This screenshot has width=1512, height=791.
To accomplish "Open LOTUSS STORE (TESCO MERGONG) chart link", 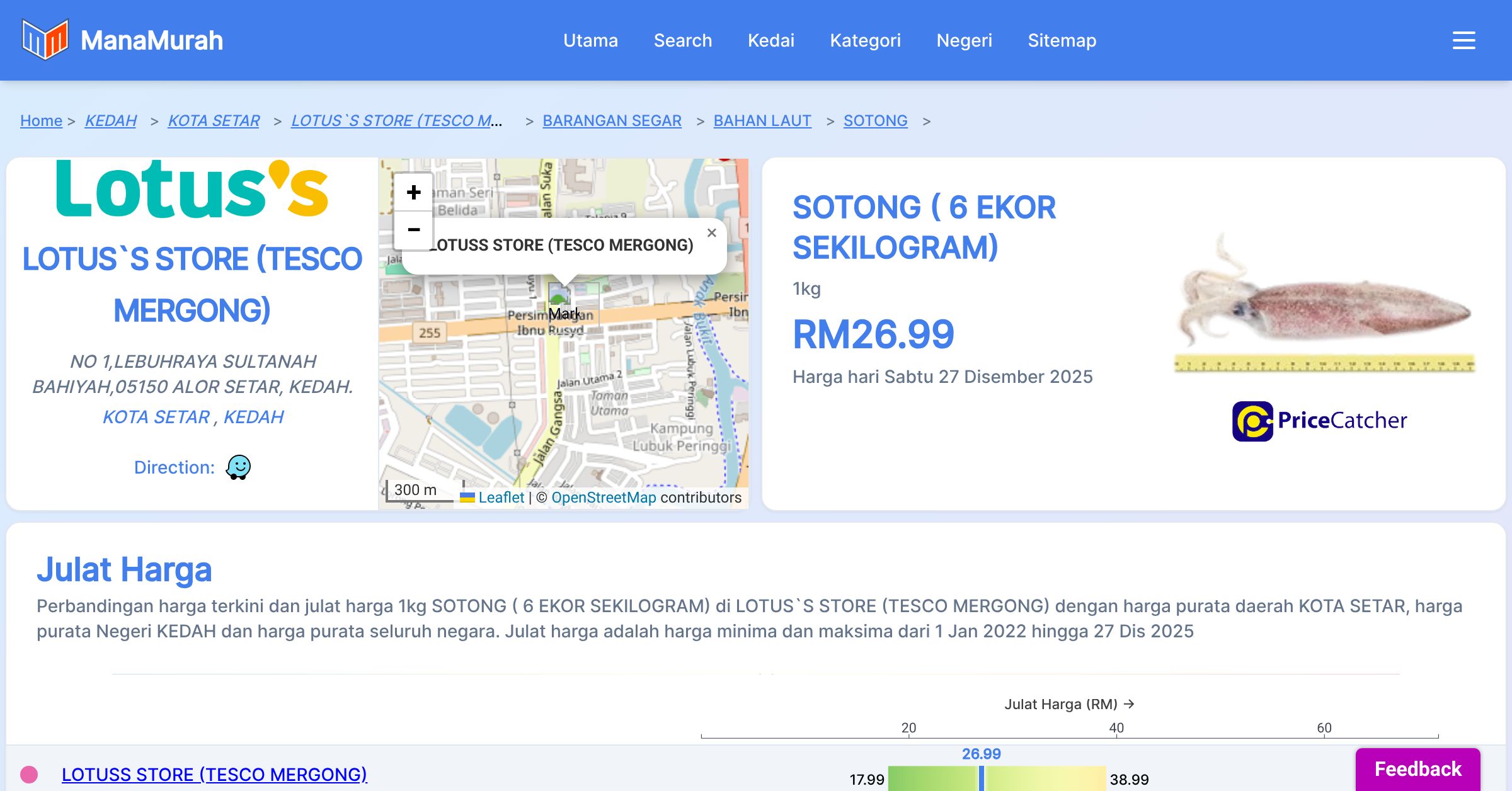I will tap(214, 774).
